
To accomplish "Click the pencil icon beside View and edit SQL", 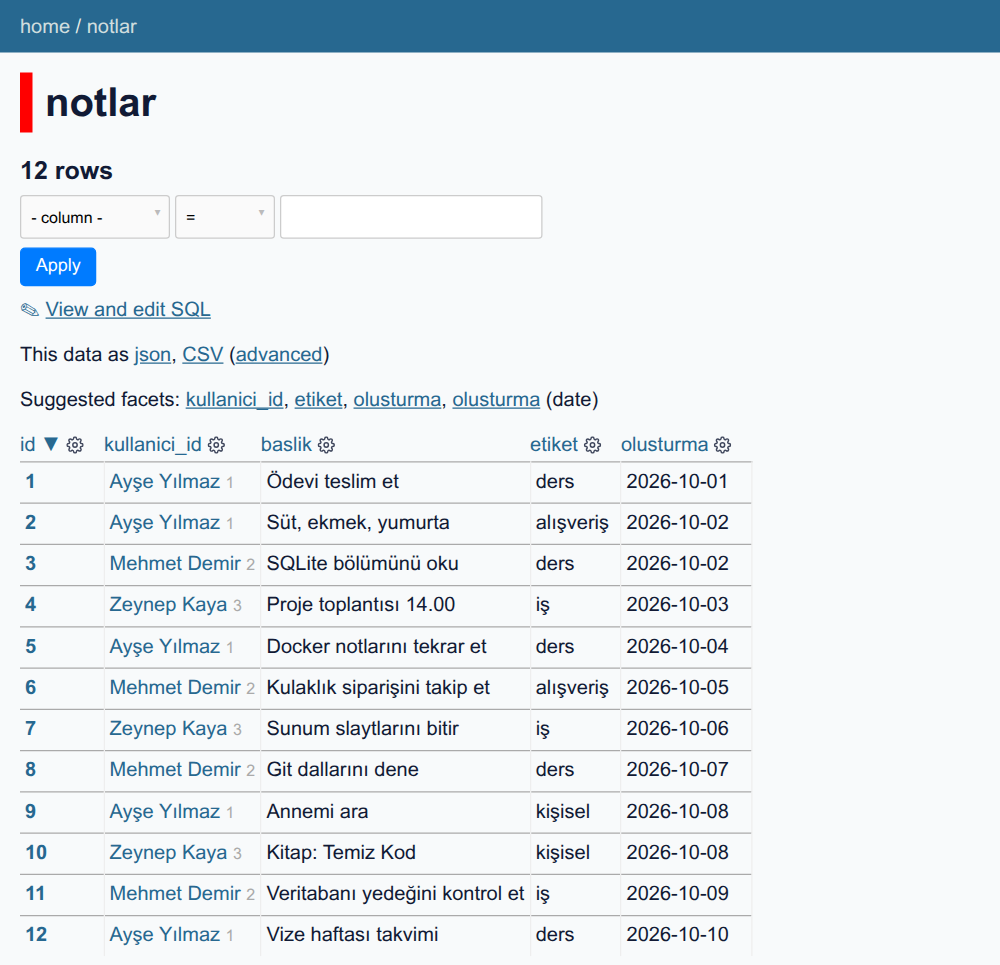I will (29, 310).
